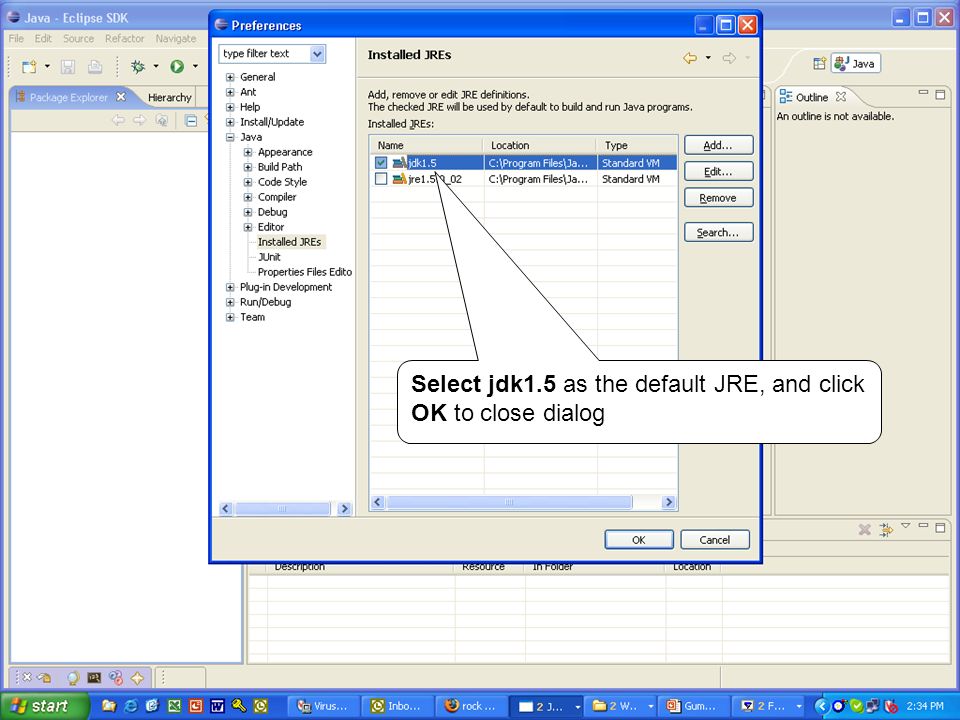Click Cancel in the Preferences dialog

[714, 539]
